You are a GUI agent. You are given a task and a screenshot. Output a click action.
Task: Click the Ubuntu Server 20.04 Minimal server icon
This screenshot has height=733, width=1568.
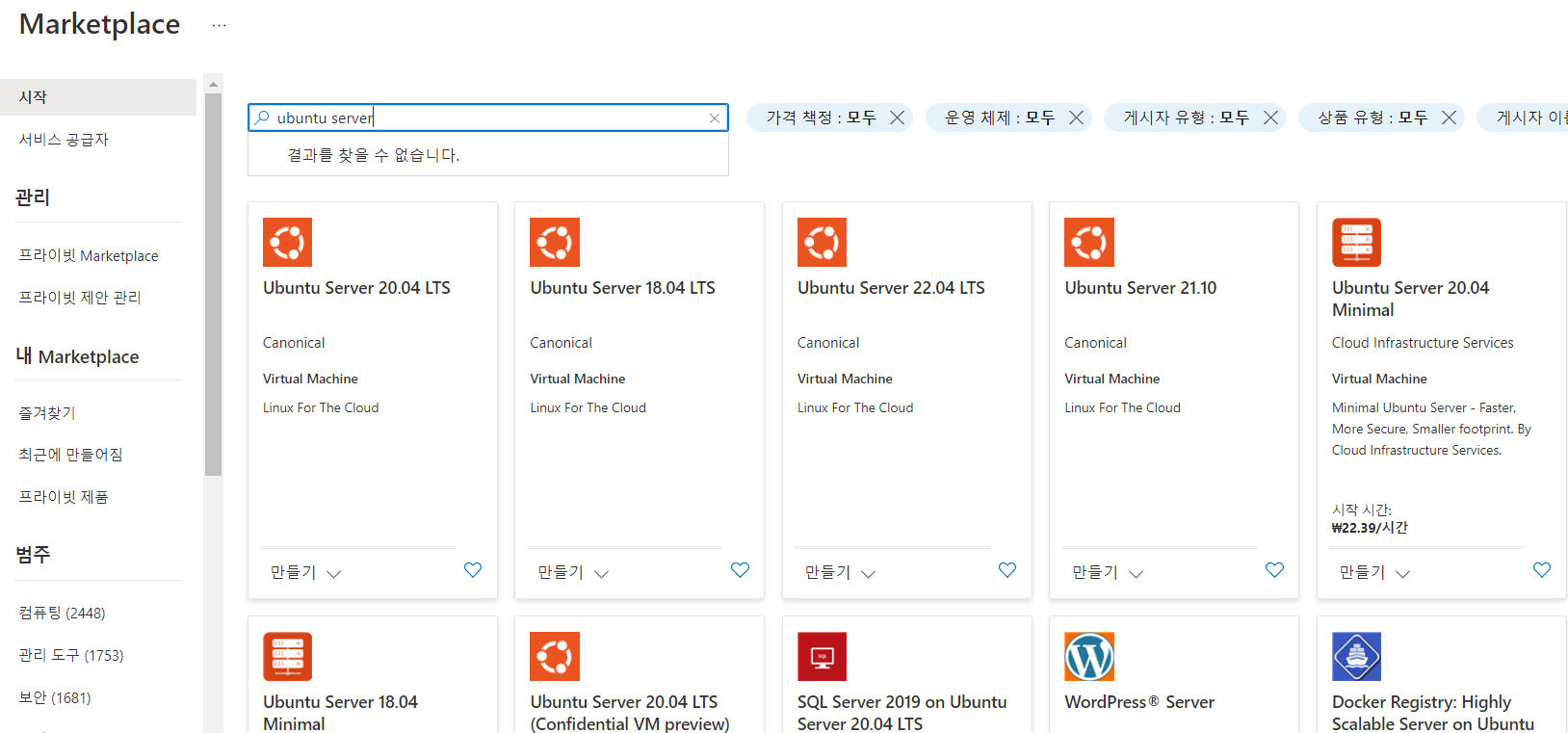pos(1356,242)
